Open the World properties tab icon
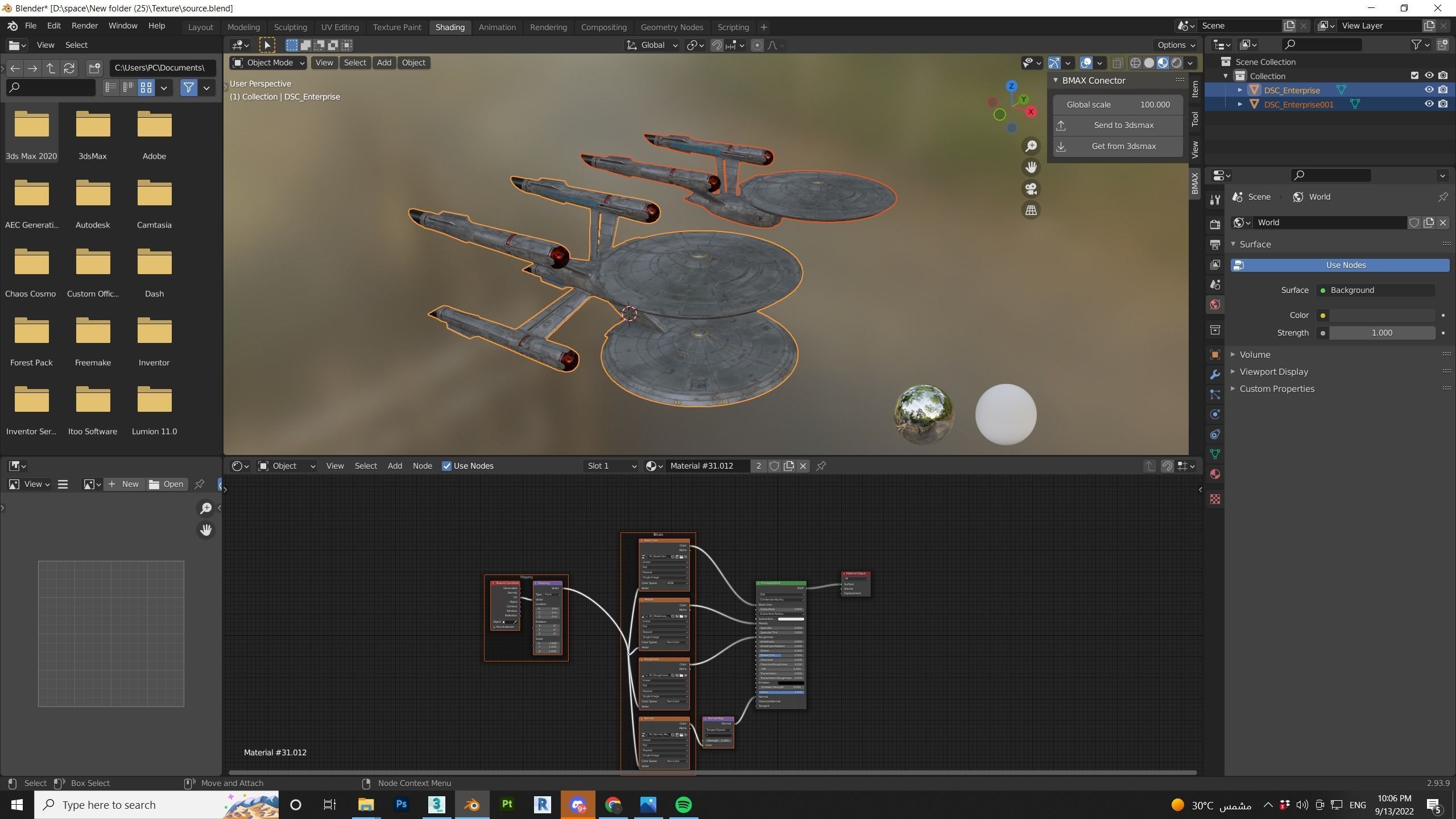The width and height of the screenshot is (1456, 819). point(1215,305)
